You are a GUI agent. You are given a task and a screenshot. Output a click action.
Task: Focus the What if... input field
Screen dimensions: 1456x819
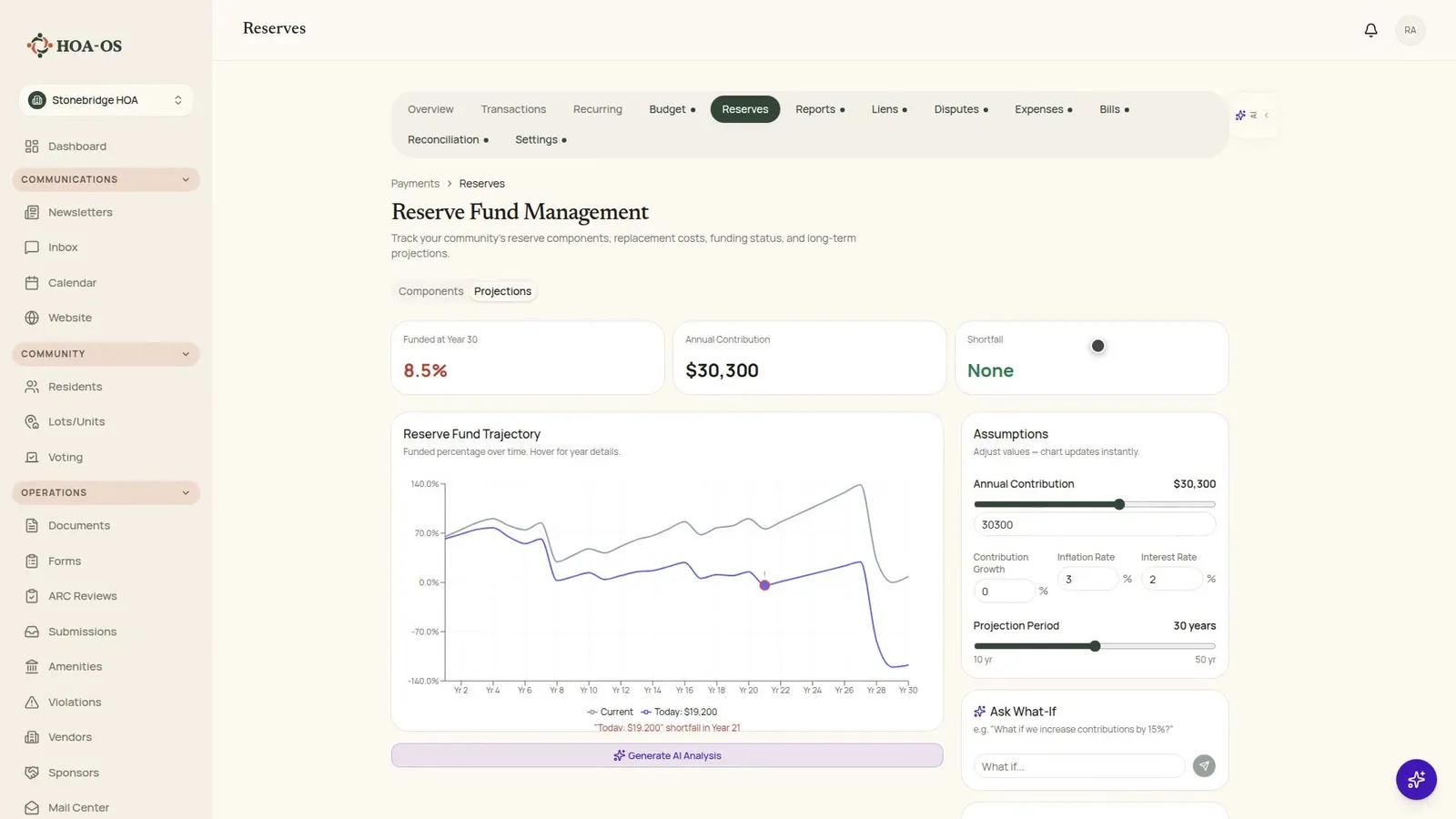click(1079, 766)
